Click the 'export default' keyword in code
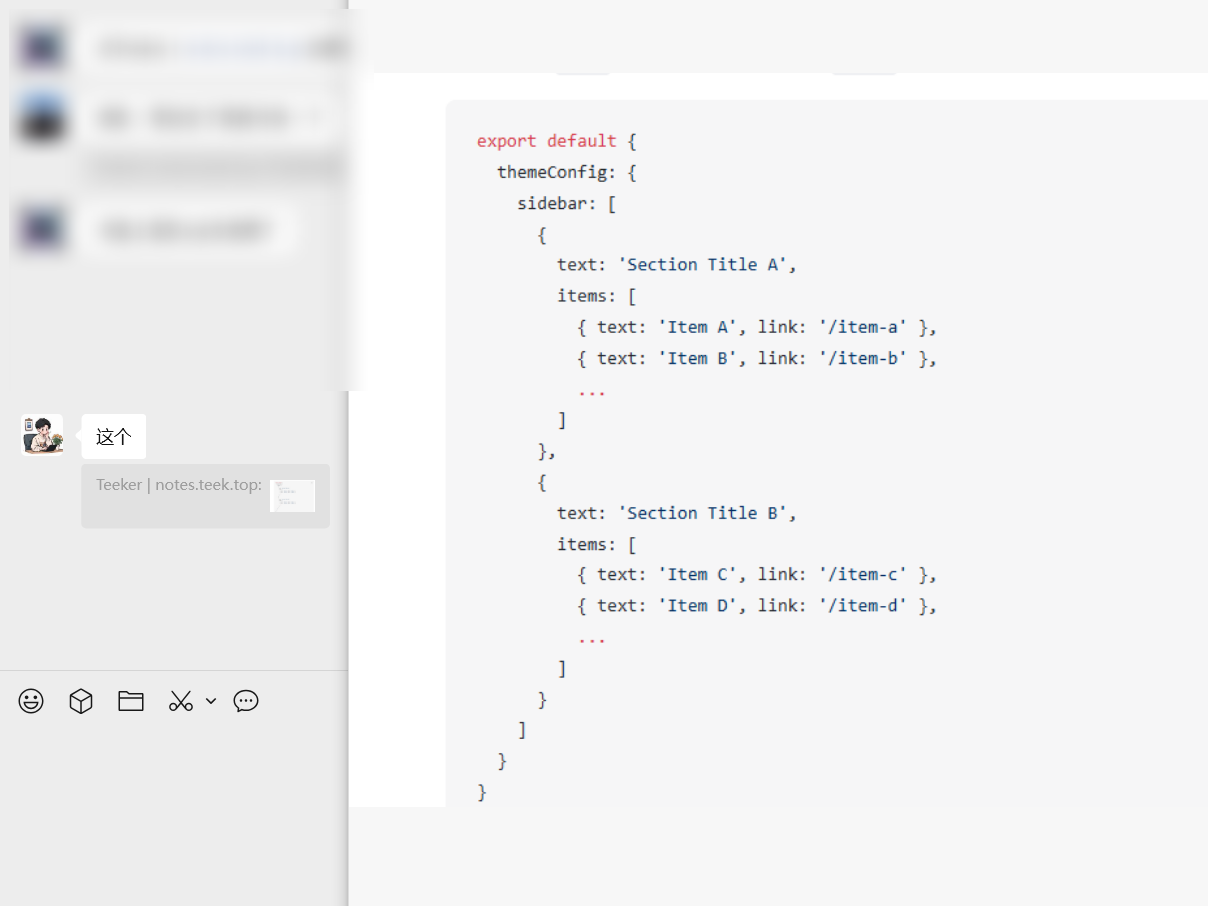 point(546,141)
